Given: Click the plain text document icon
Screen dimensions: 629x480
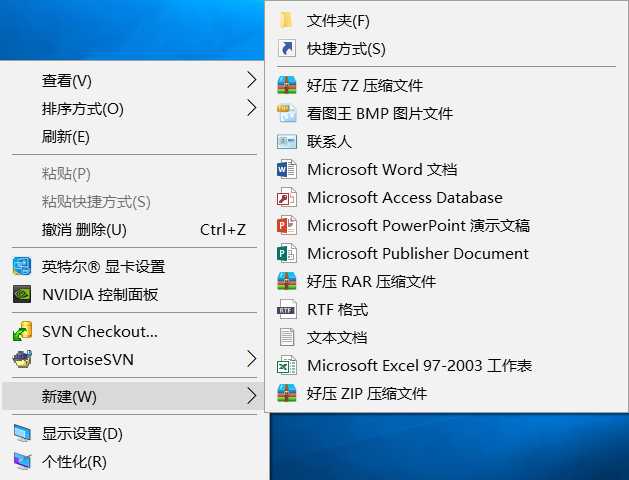Looking at the screenshot, I should click(x=286, y=337).
